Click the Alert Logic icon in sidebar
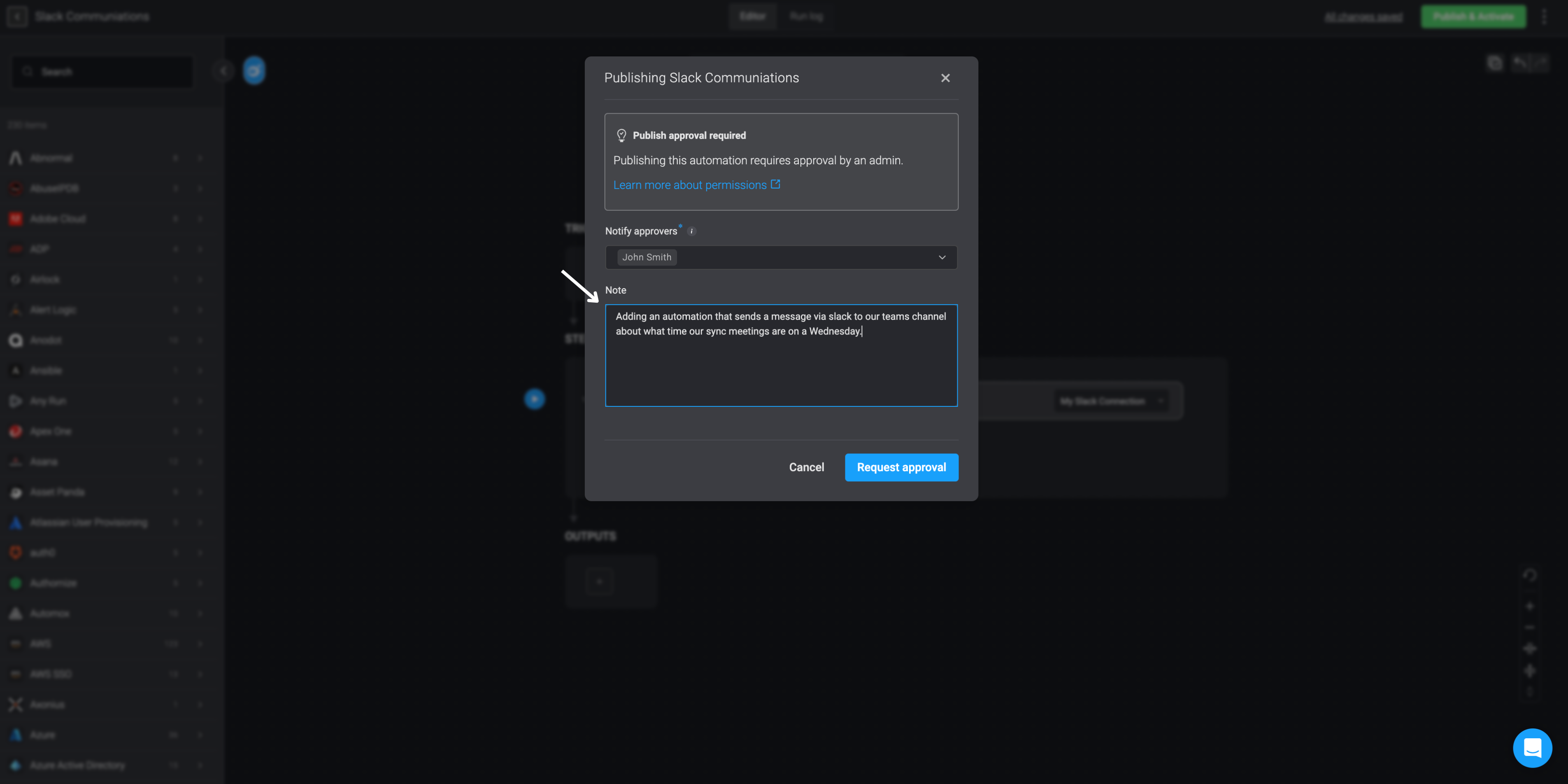1568x784 pixels. [x=16, y=310]
